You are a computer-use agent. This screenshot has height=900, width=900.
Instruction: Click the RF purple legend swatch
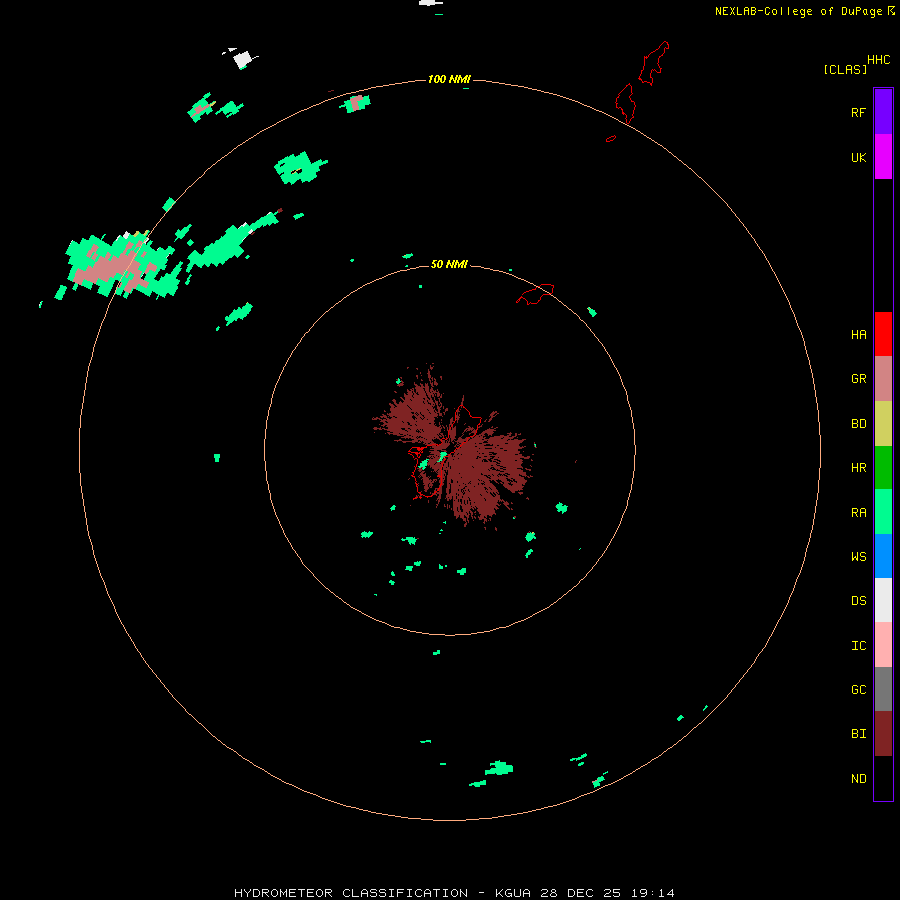[x=883, y=112]
